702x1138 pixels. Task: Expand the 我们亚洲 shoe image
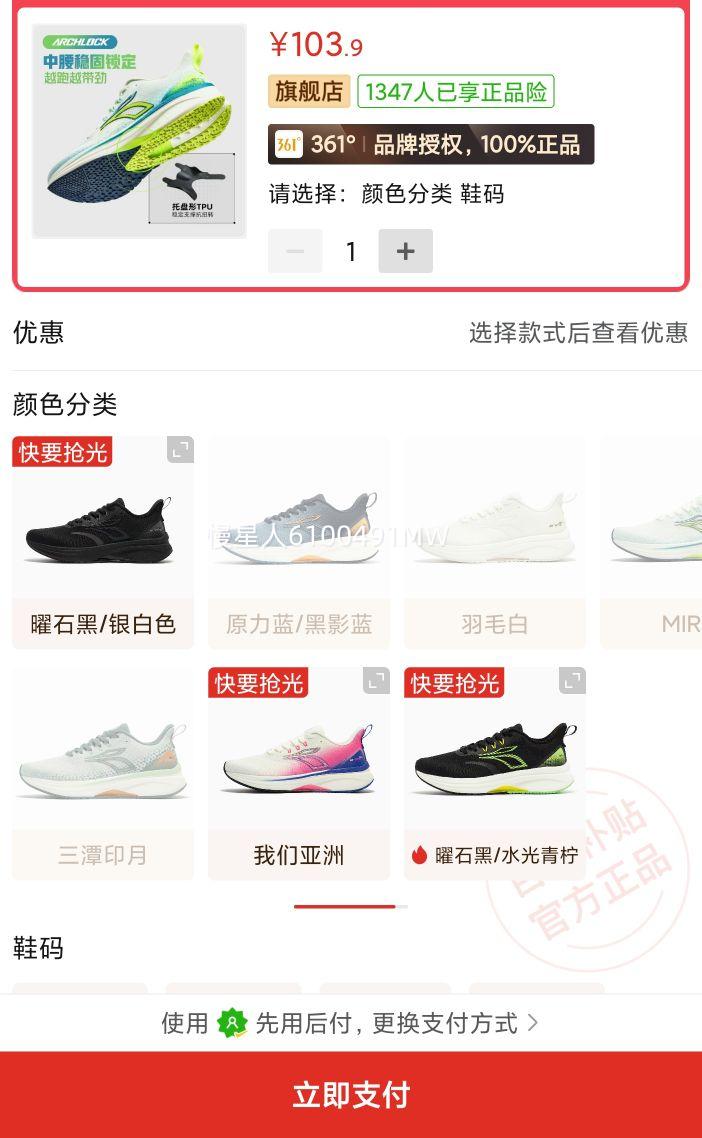[376, 681]
